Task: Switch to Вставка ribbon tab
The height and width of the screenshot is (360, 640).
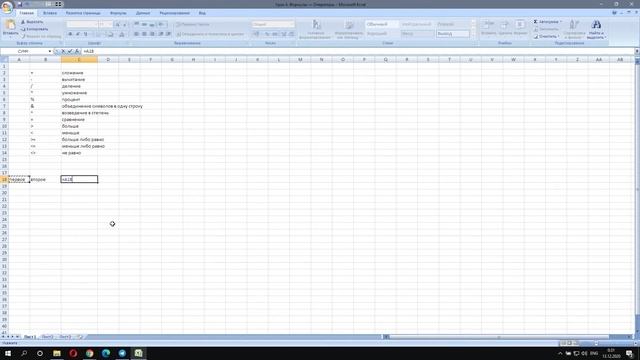Action: [50, 13]
